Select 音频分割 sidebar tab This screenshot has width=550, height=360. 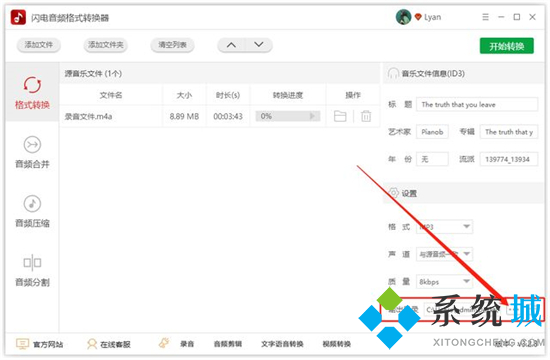point(32,270)
